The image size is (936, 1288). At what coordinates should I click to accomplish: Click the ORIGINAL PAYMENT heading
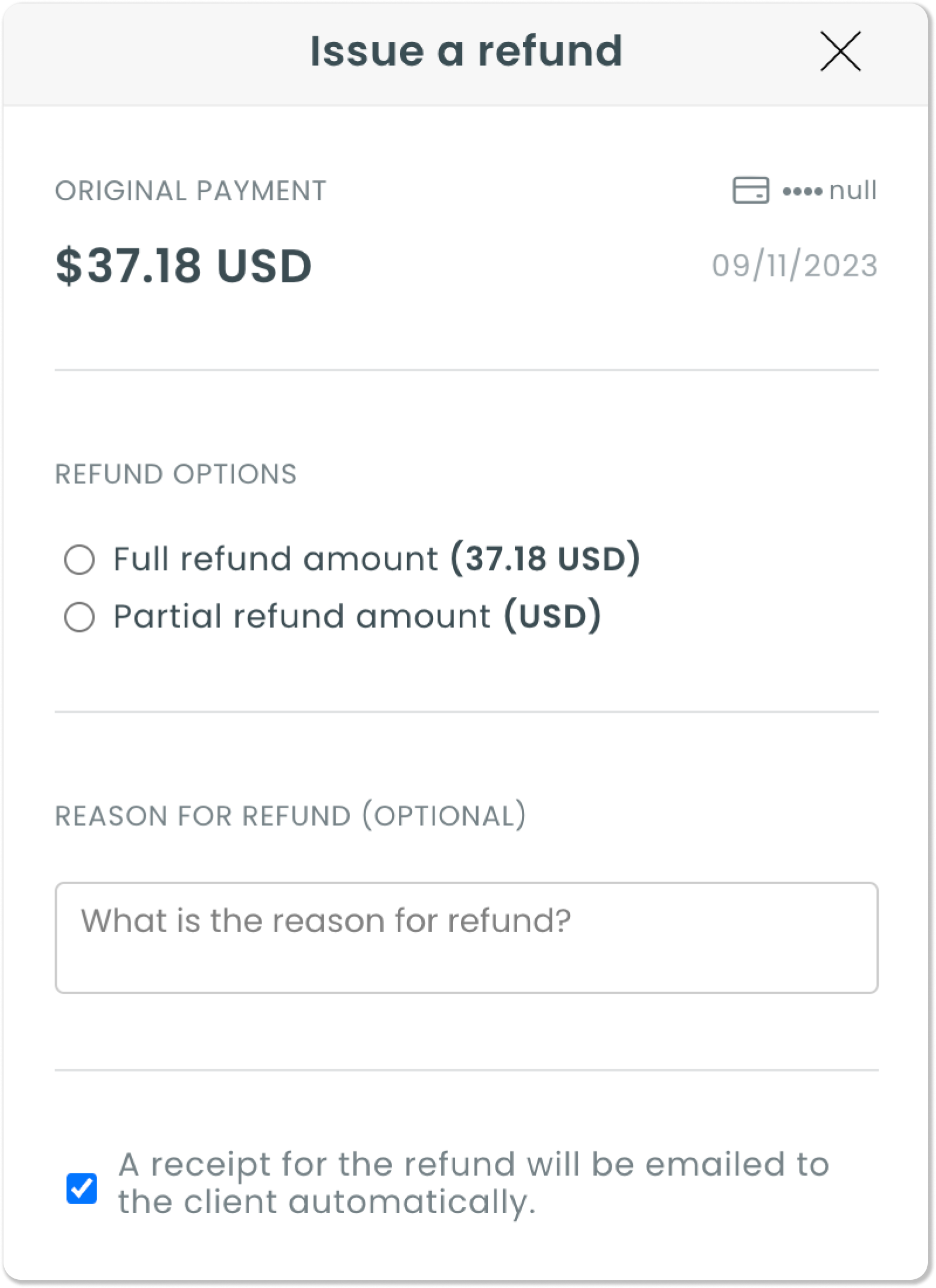(191, 191)
